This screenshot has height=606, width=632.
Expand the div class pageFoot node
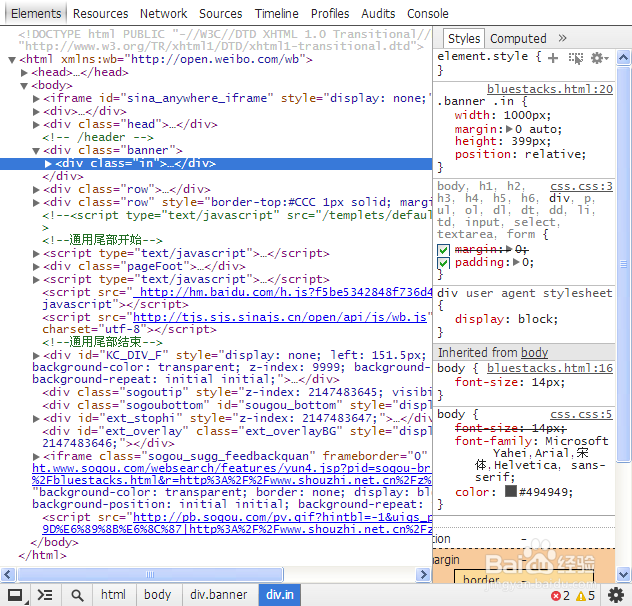pos(36,267)
